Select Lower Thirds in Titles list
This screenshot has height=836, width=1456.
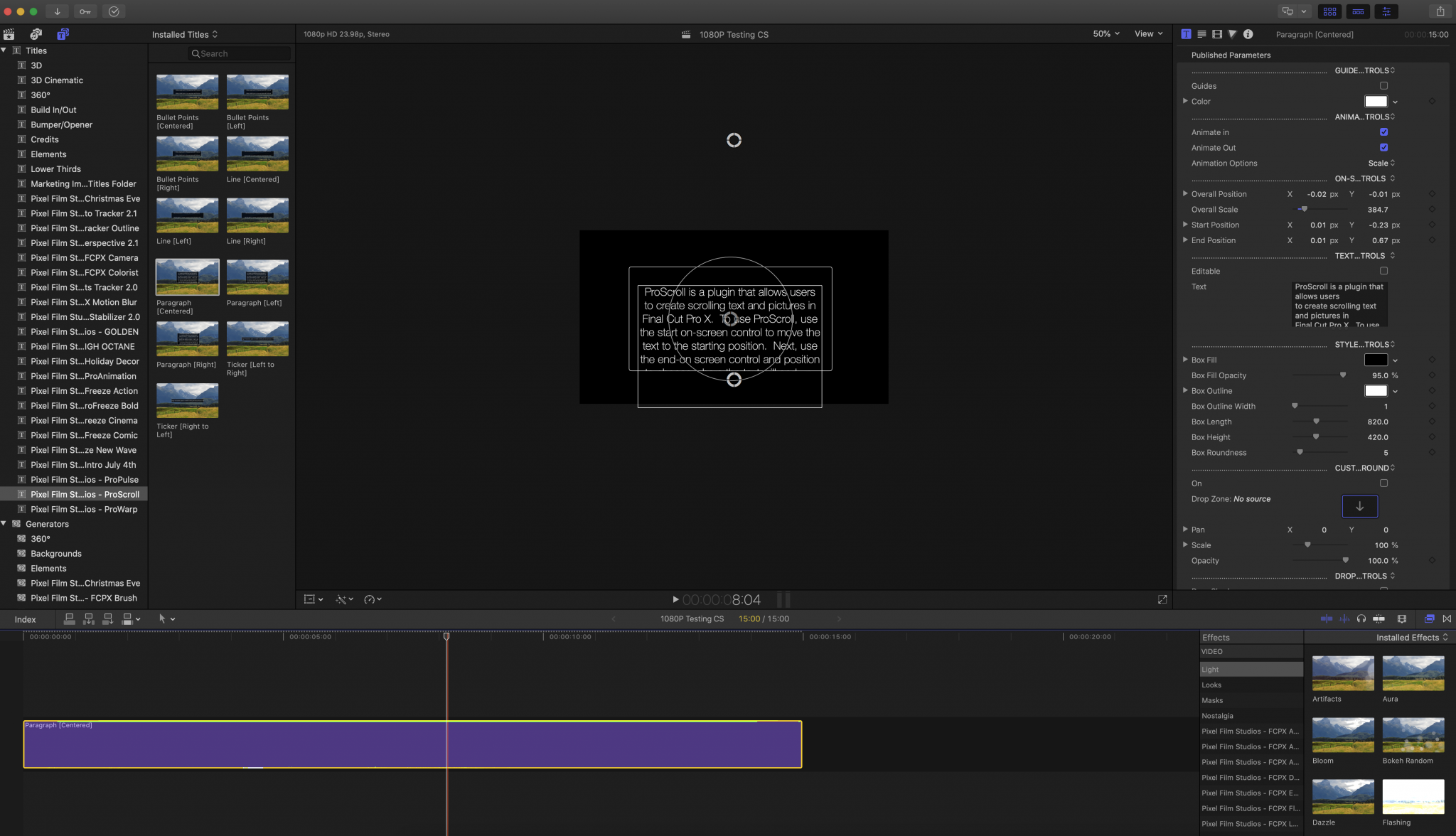(55, 169)
